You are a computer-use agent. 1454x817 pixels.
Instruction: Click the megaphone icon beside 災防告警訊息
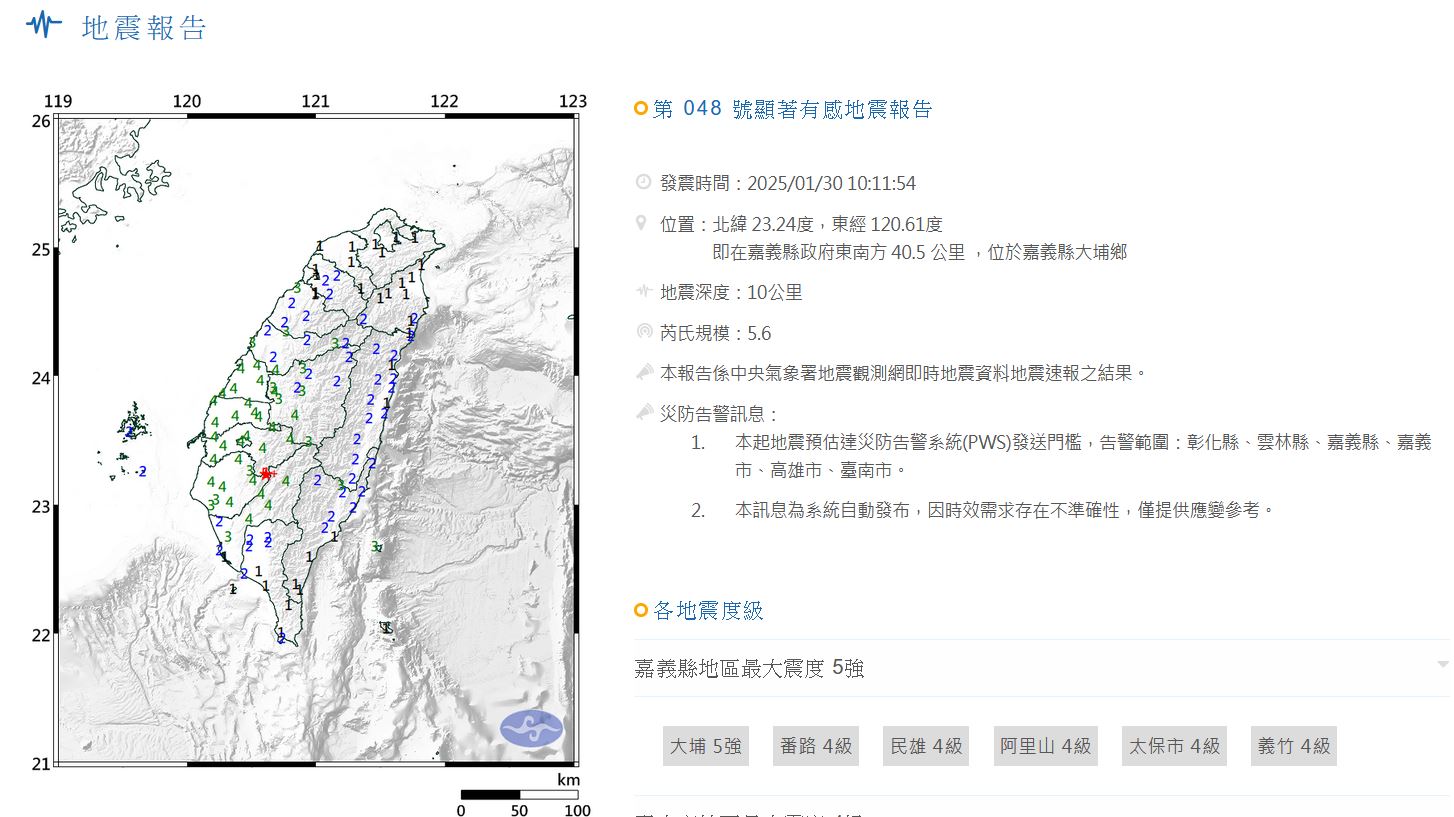(x=643, y=413)
